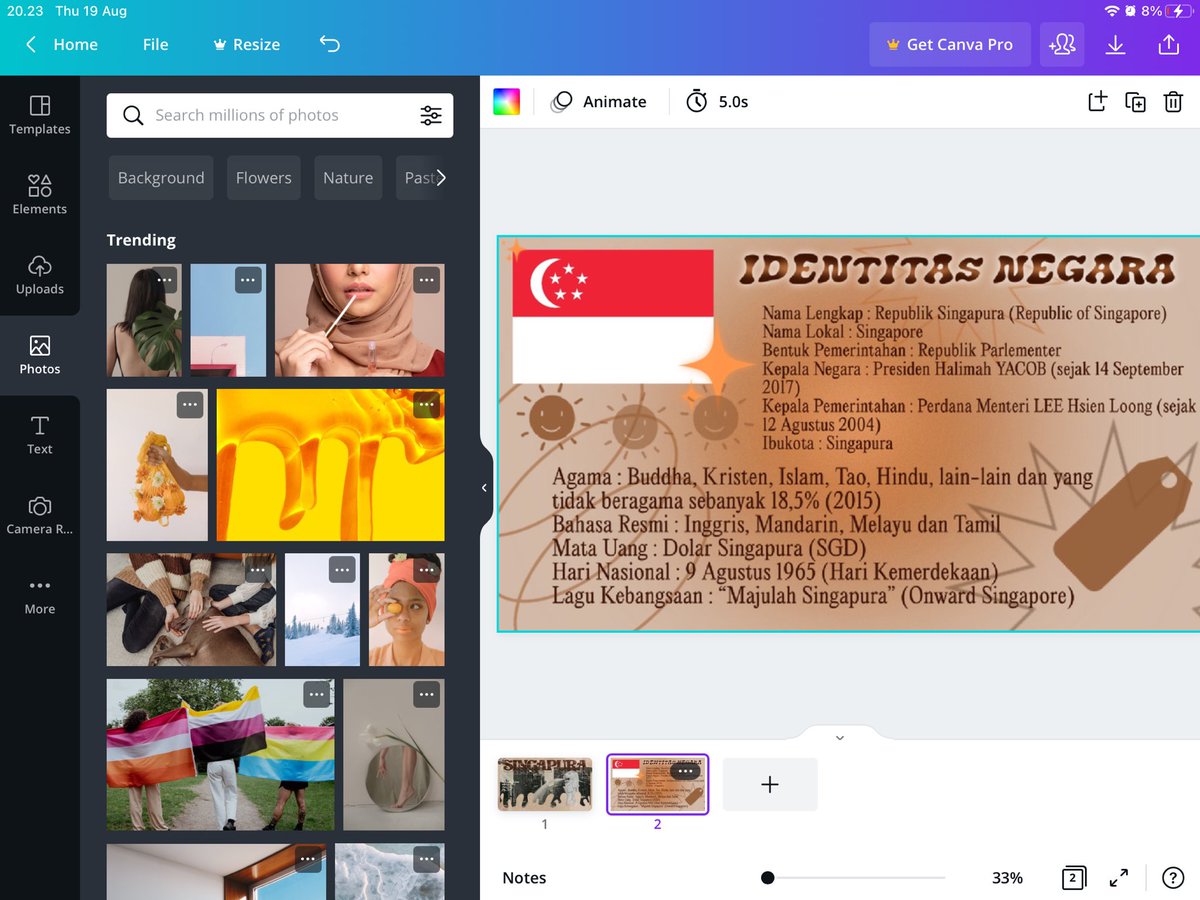This screenshot has width=1200, height=900.
Task: Delete the current page
Action: 1173,101
